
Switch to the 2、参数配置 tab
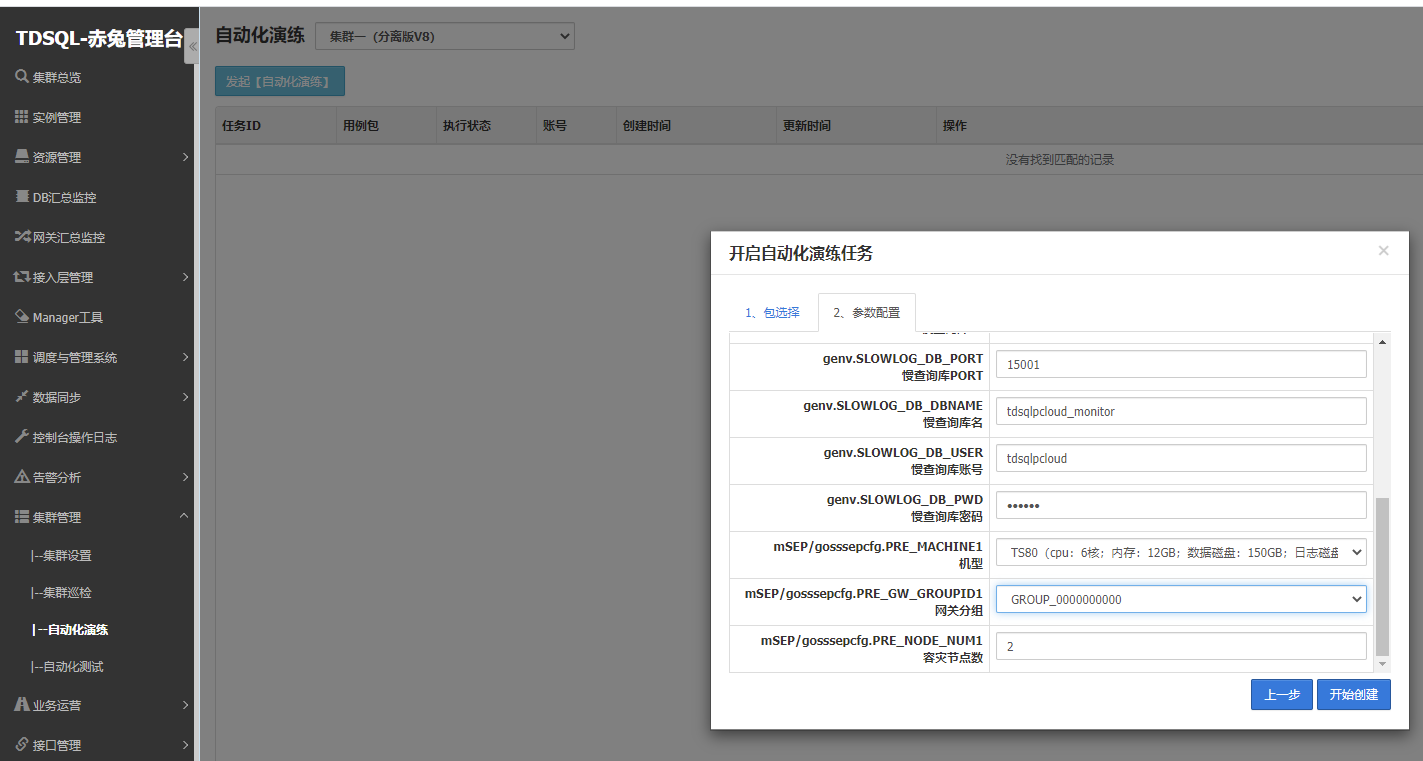[x=866, y=313]
